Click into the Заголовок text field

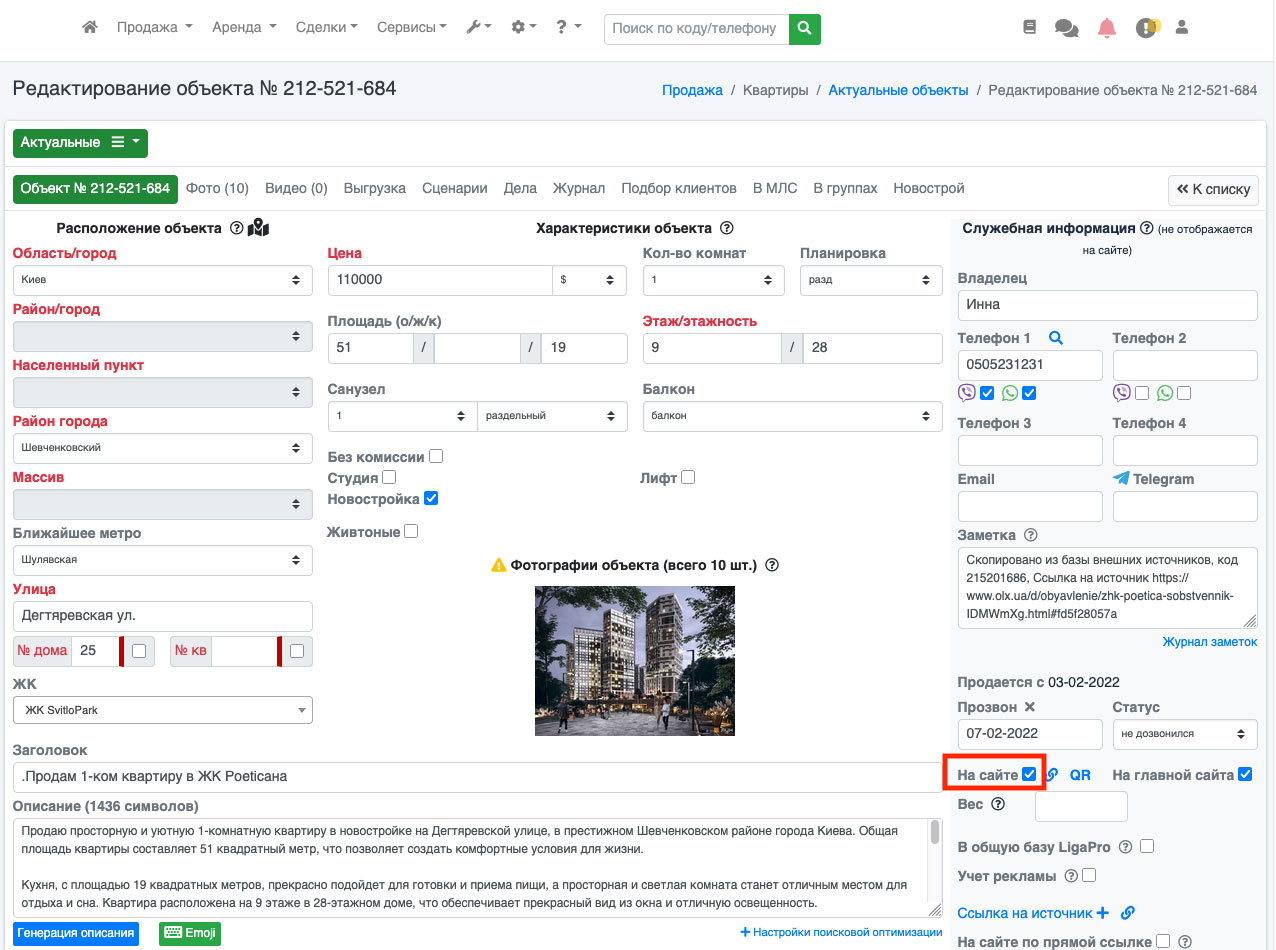pos(476,777)
